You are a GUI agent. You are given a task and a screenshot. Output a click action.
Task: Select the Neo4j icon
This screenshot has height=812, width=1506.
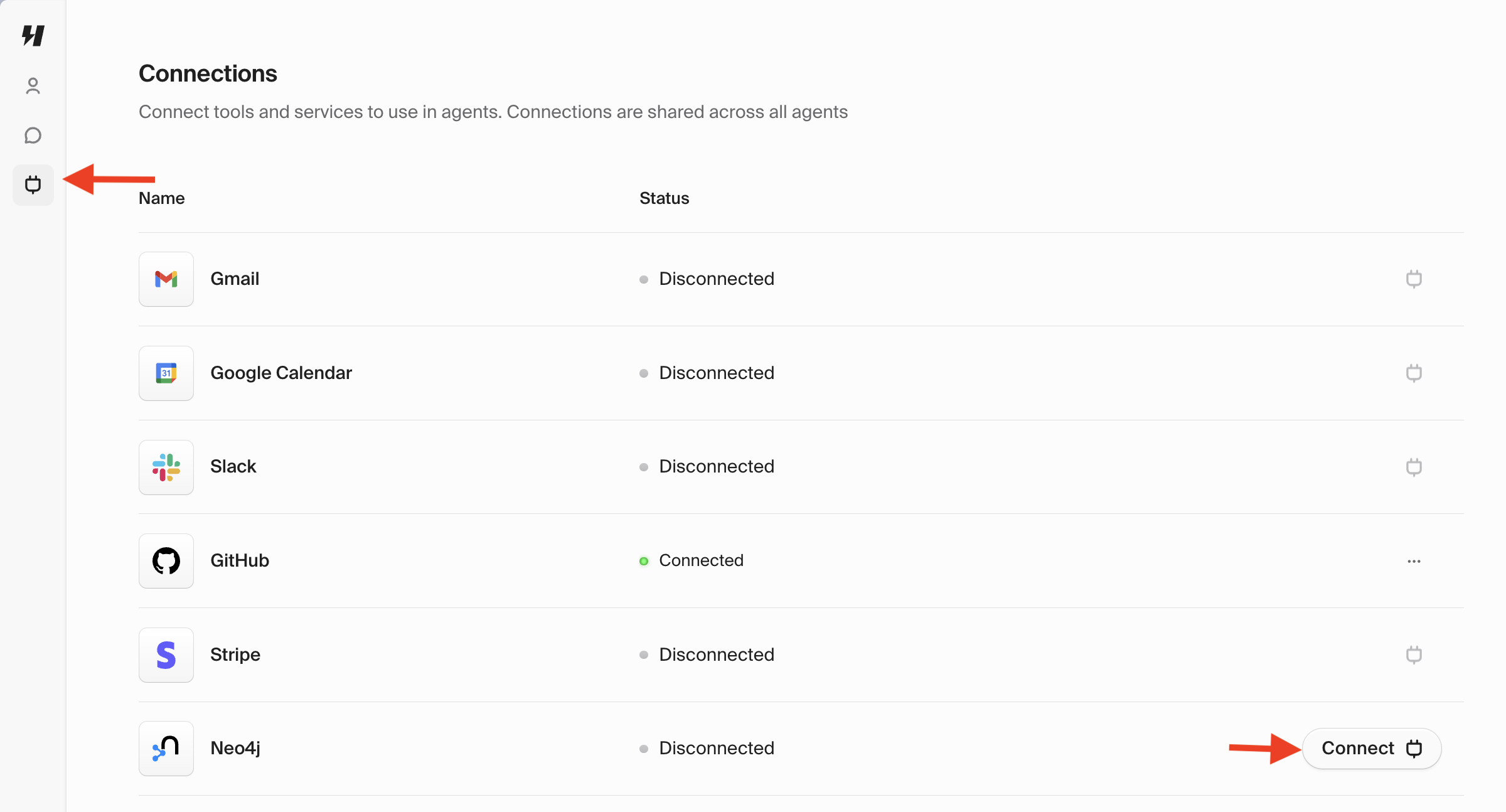pos(166,748)
